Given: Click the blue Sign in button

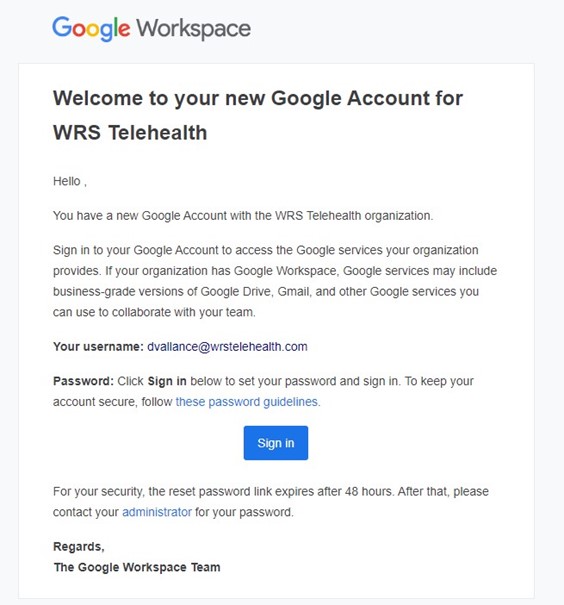Looking at the screenshot, I should click(275, 443).
